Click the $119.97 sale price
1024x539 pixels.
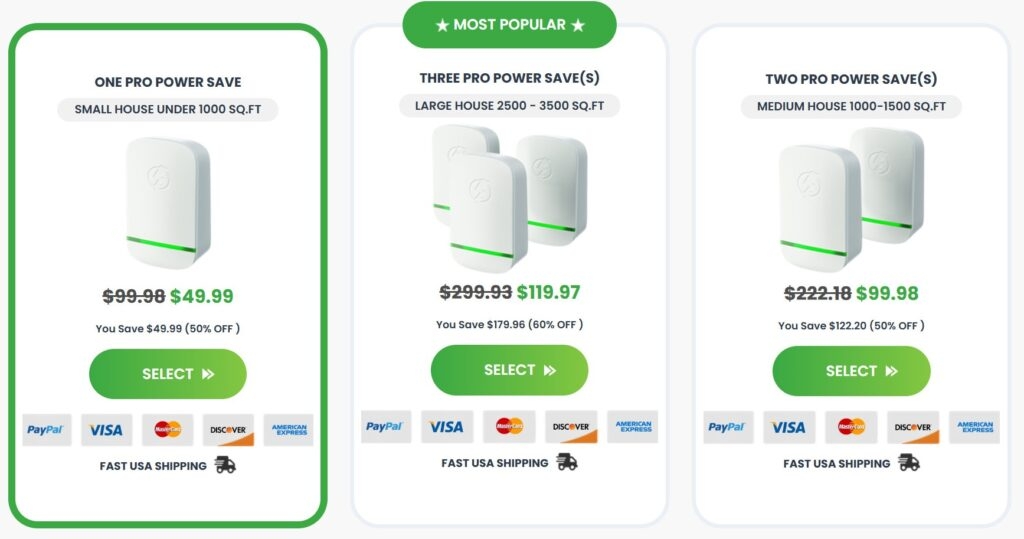pos(548,292)
